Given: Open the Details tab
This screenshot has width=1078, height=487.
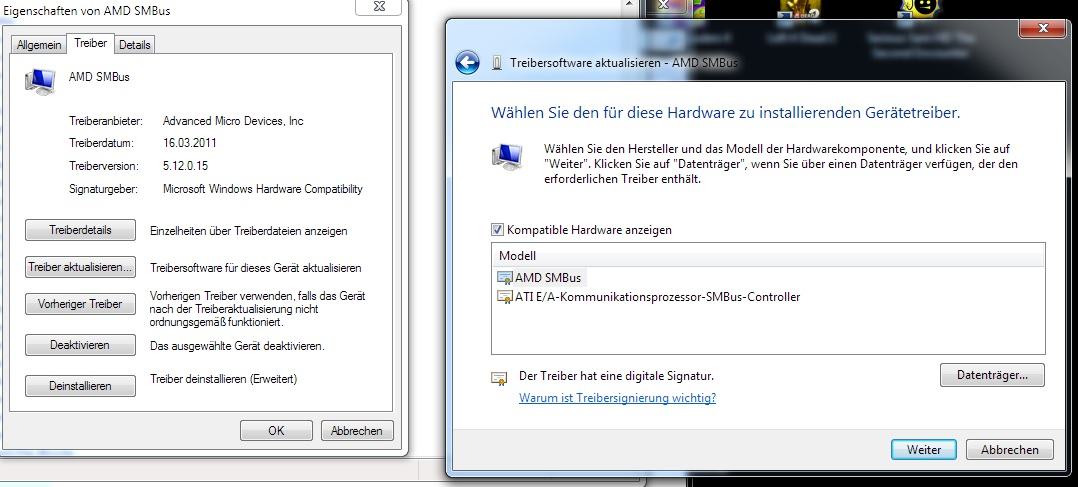Looking at the screenshot, I should 134,45.
